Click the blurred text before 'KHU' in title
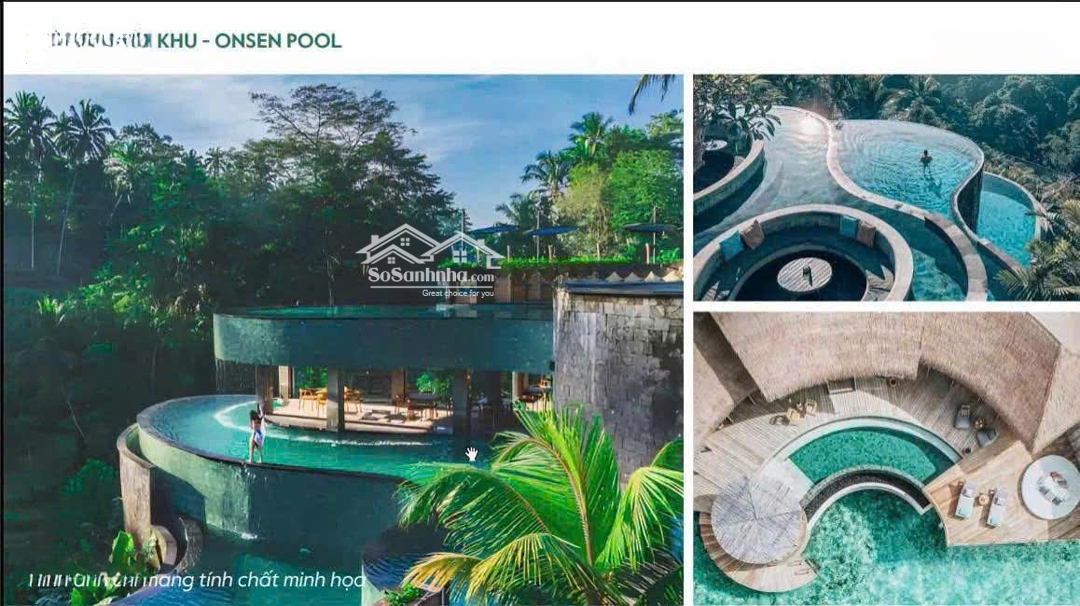This screenshot has height=606, width=1080. (x=100, y=41)
